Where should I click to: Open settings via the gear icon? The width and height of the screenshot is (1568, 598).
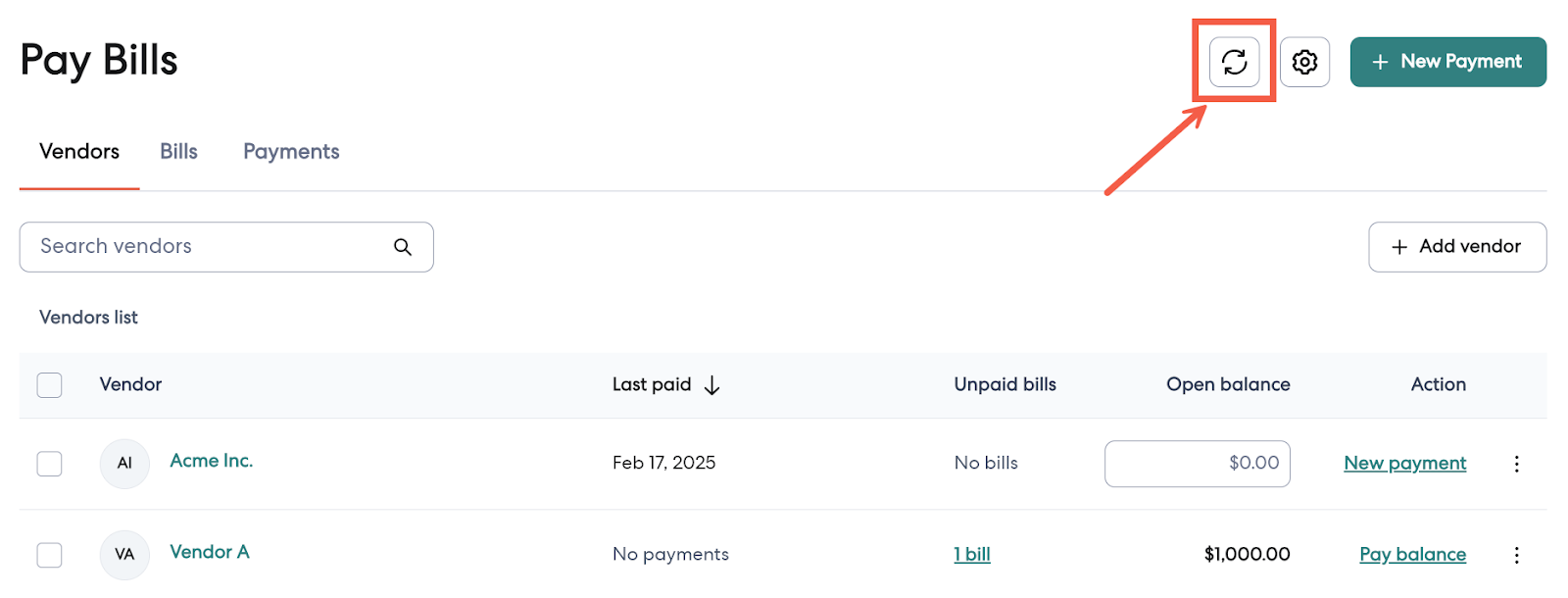pyautogui.click(x=1304, y=62)
